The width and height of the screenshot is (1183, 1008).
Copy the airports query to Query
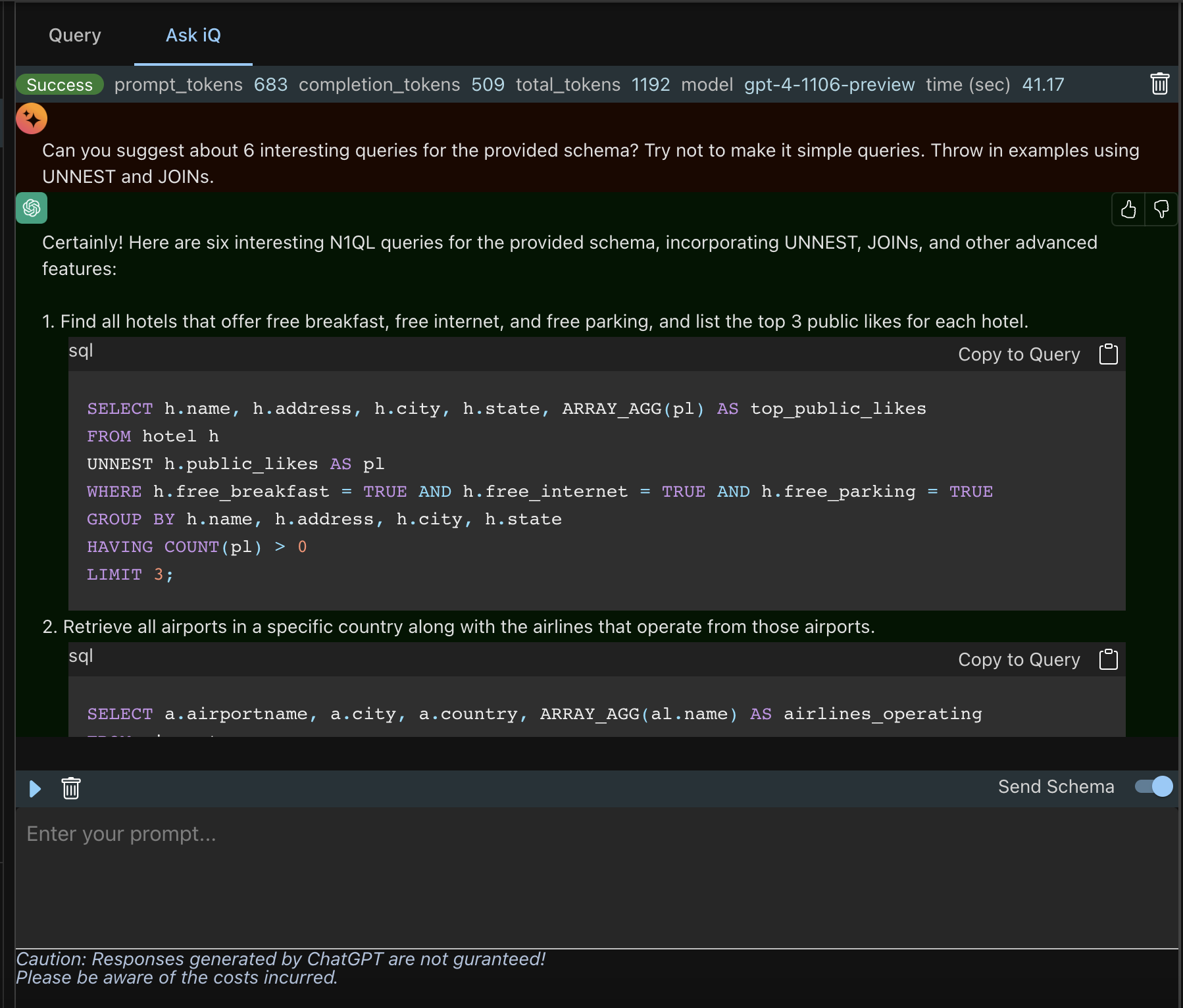[x=1019, y=660]
